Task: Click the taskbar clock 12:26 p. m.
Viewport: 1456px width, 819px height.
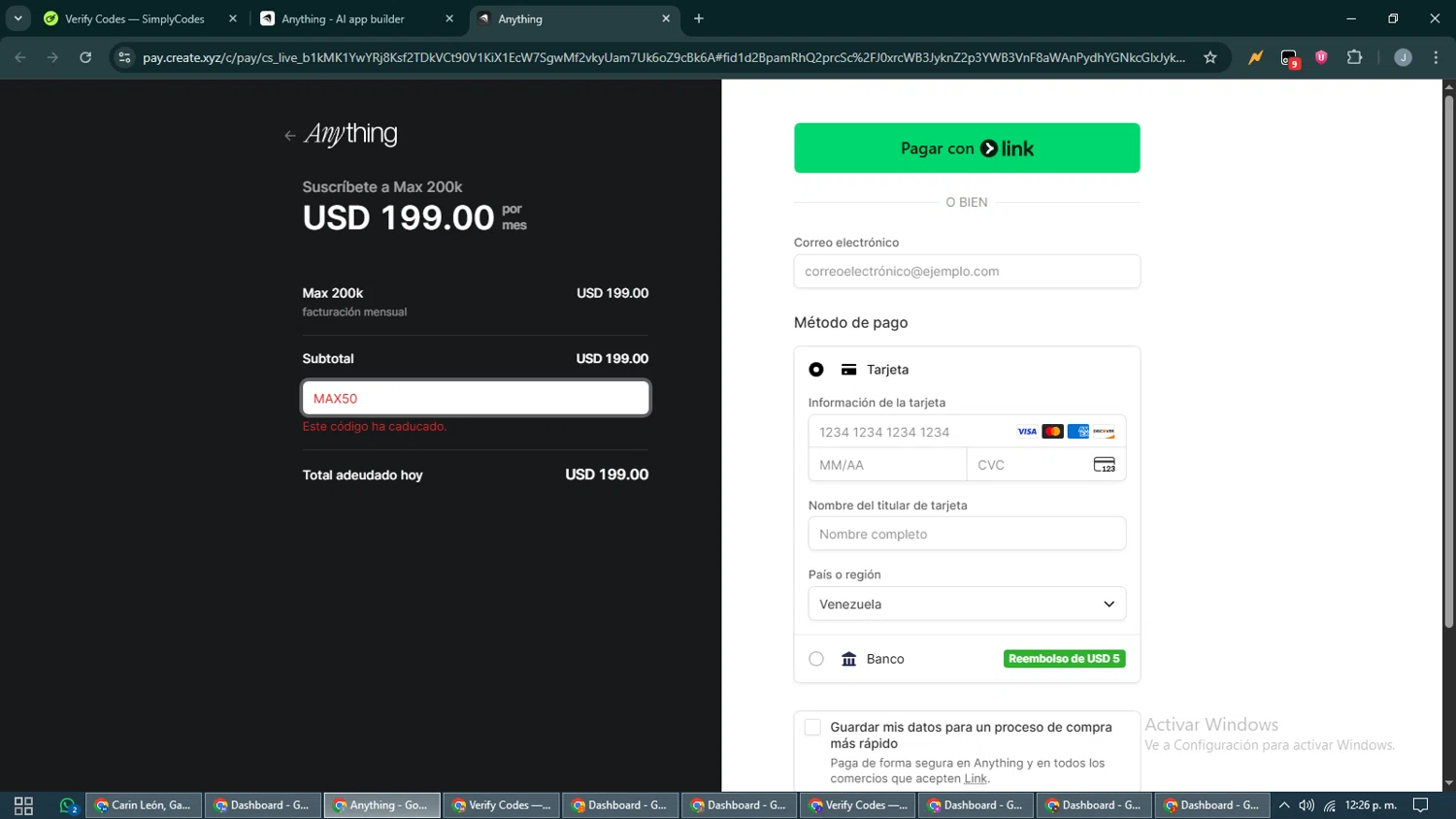Action: [1371, 805]
